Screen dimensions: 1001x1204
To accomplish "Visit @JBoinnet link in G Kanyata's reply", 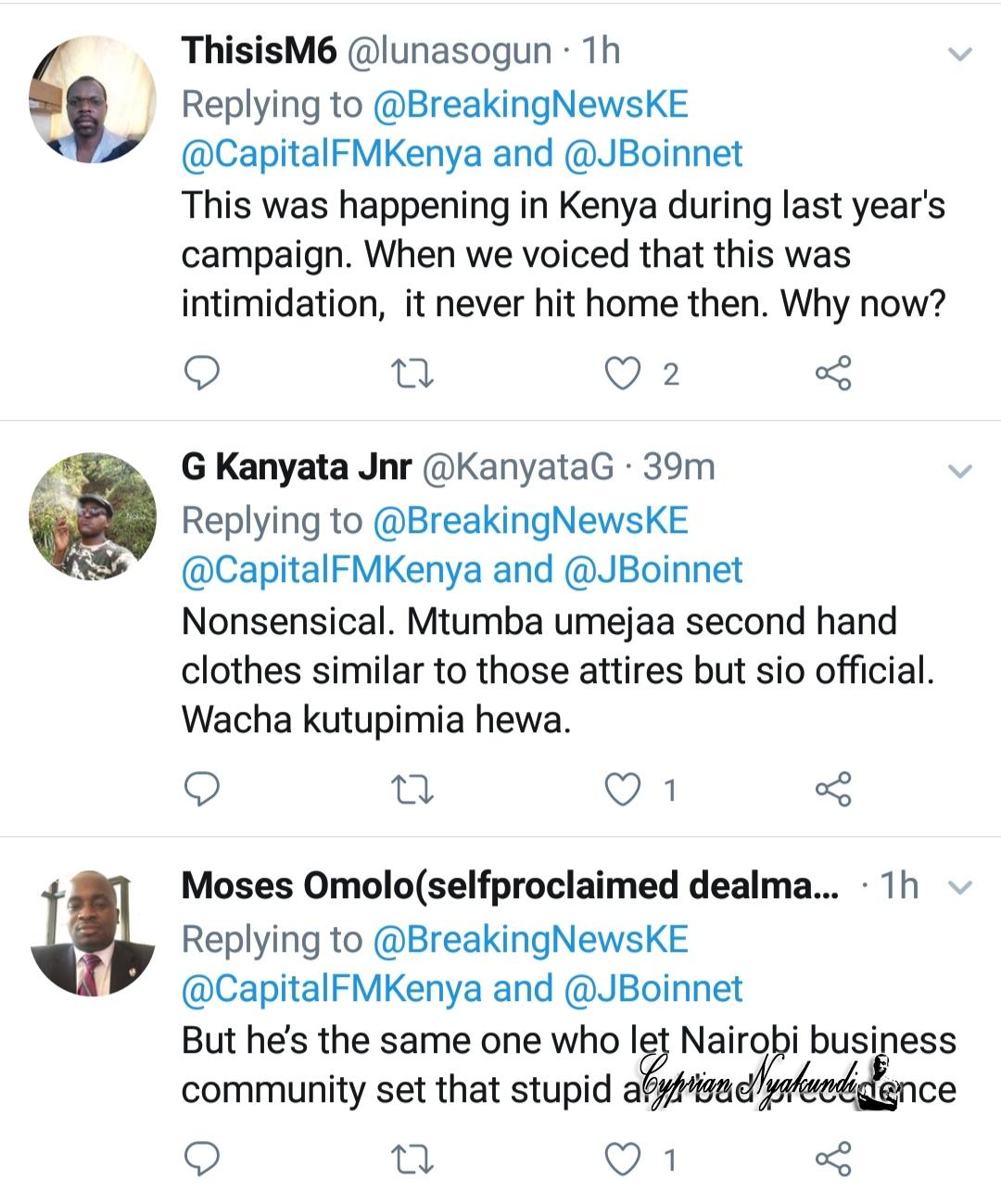I will pos(653,570).
